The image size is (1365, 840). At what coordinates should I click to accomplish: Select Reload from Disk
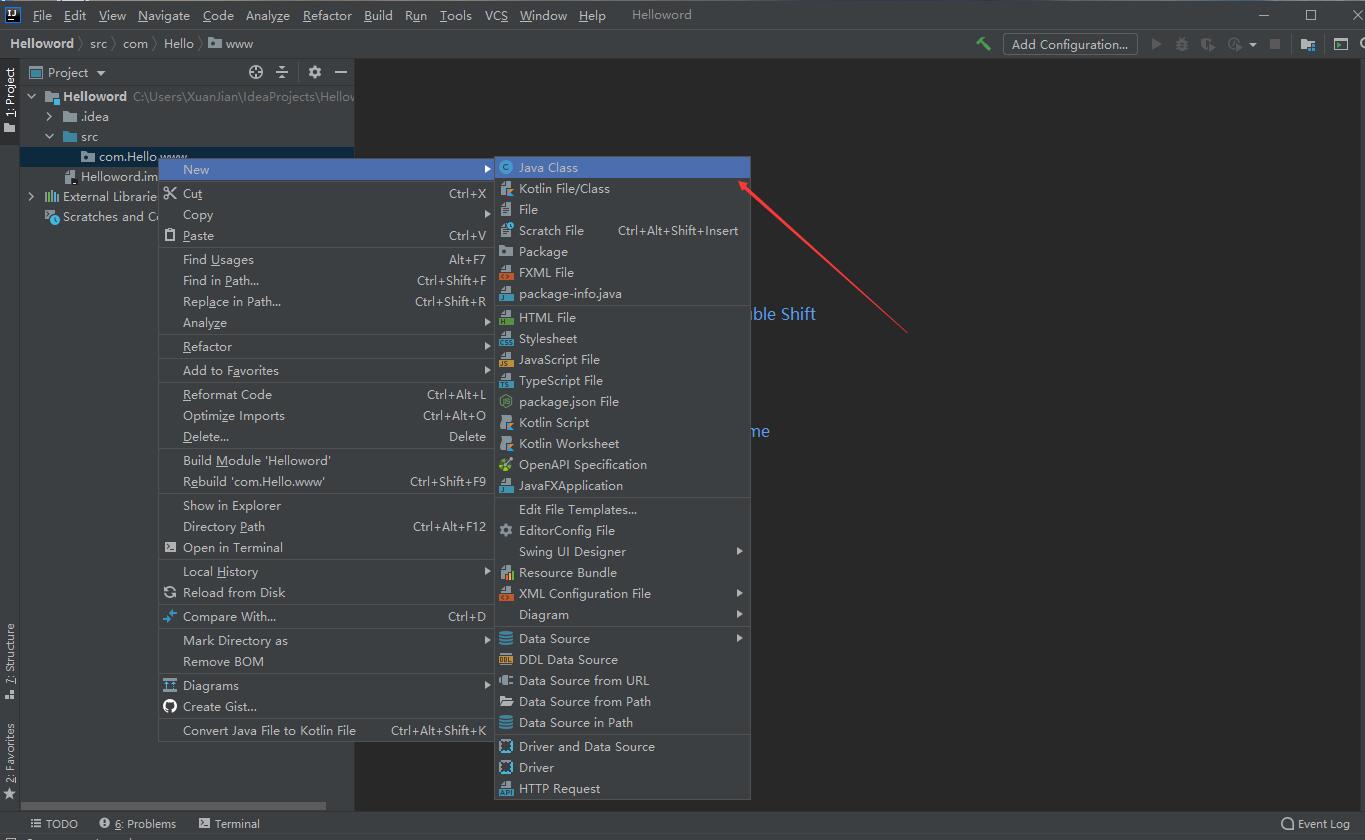[325, 593]
